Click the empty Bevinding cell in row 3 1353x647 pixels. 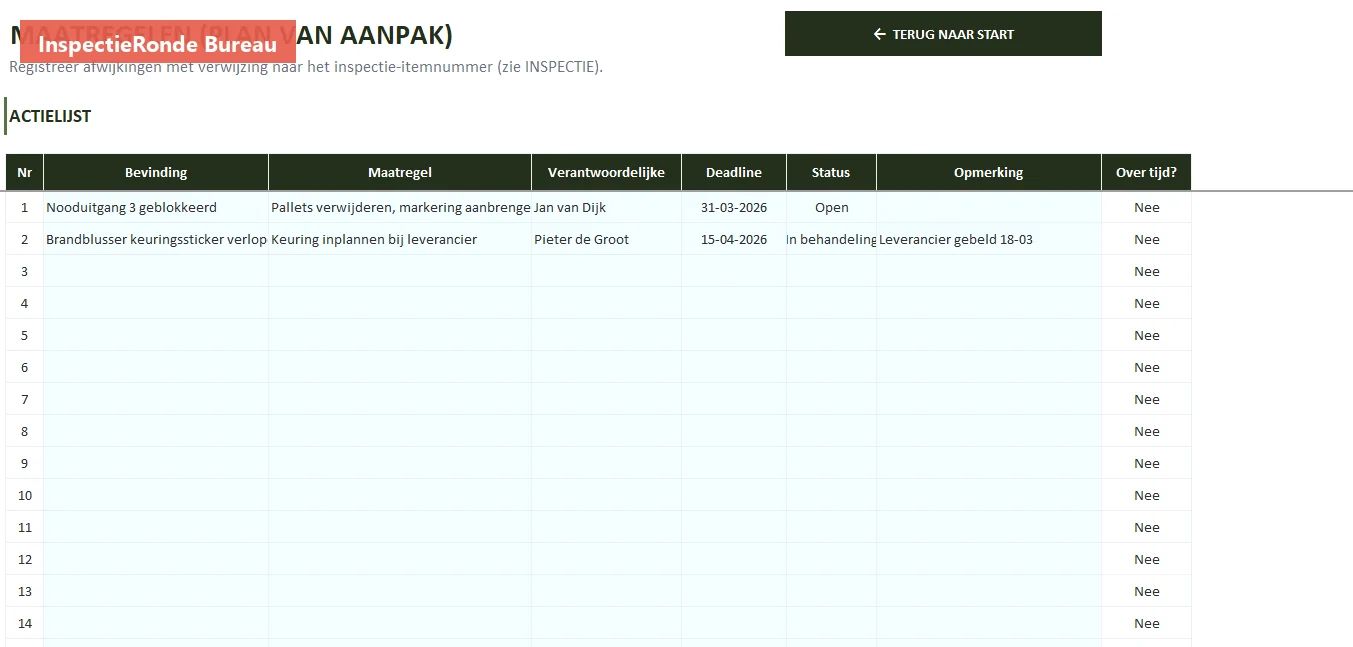(156, 271)
